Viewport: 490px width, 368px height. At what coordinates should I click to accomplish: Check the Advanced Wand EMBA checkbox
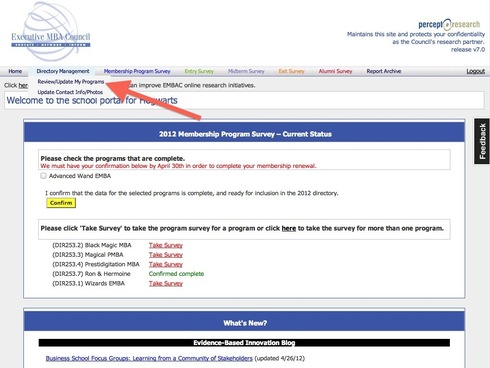coord(43,176)
